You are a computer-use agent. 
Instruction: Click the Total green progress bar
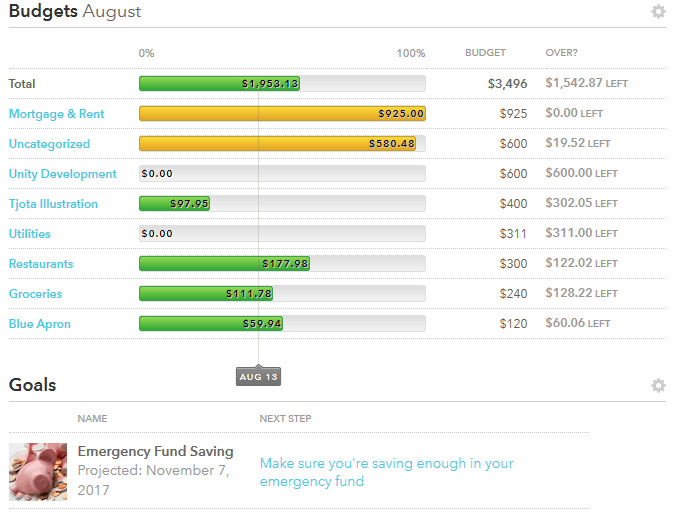tap(219, 84)
